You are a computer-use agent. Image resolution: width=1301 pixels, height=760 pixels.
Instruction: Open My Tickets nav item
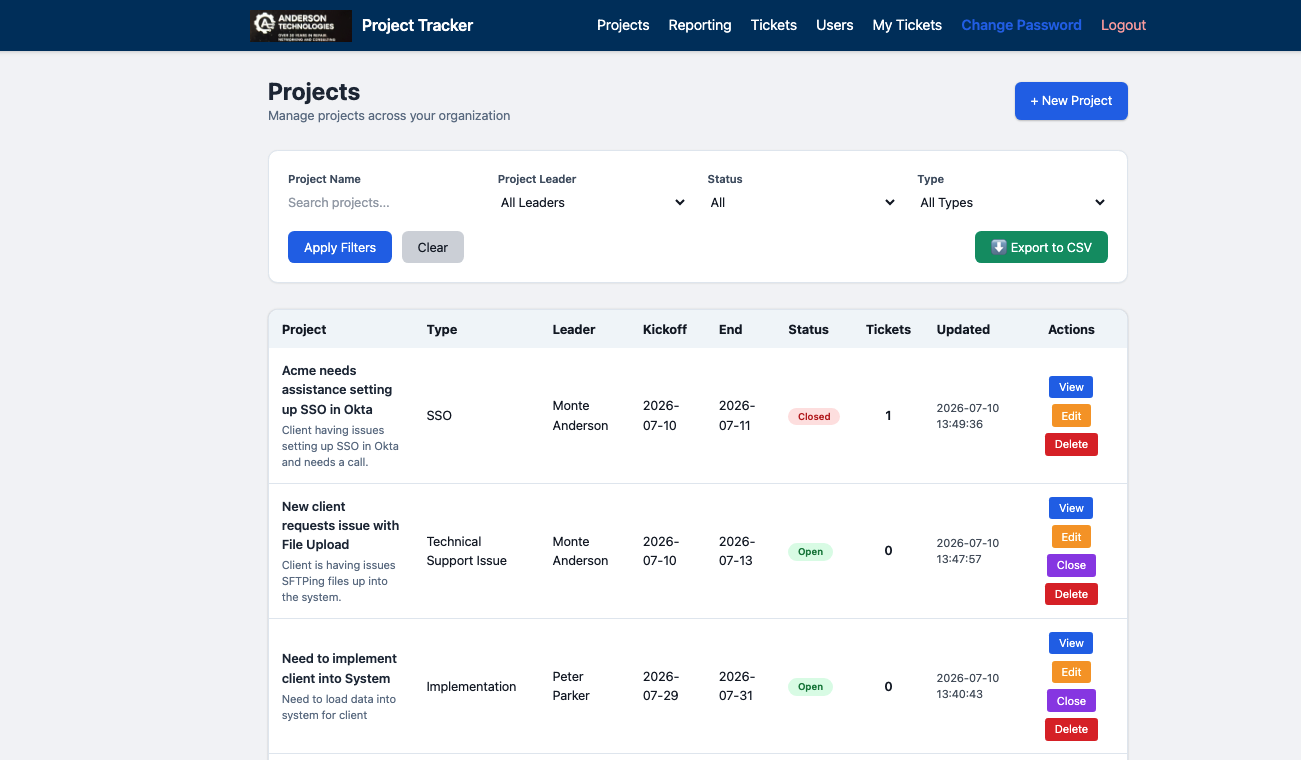tap(907, 25)
